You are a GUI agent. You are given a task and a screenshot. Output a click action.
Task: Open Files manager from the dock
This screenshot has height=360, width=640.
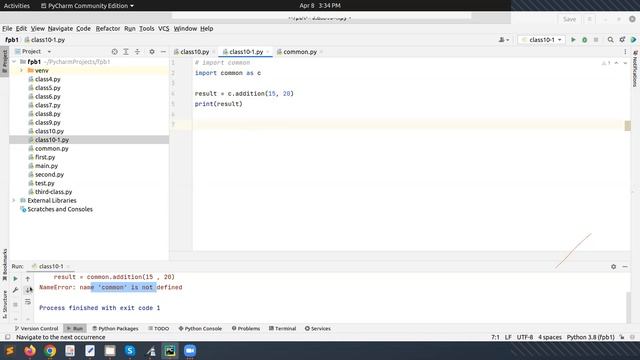pyautogui.click(x=110, y=351)
